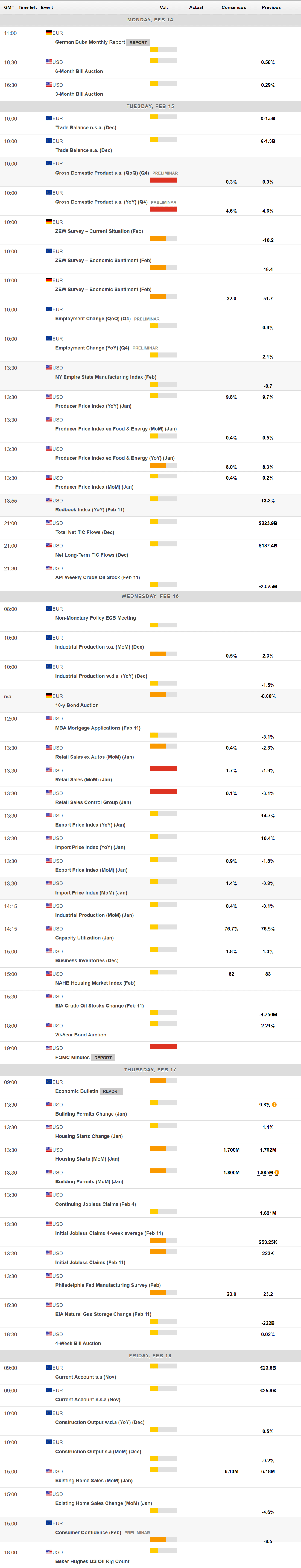301x1568 pixels.
Task: Click the Vol. column header
Action: point(163,7)
